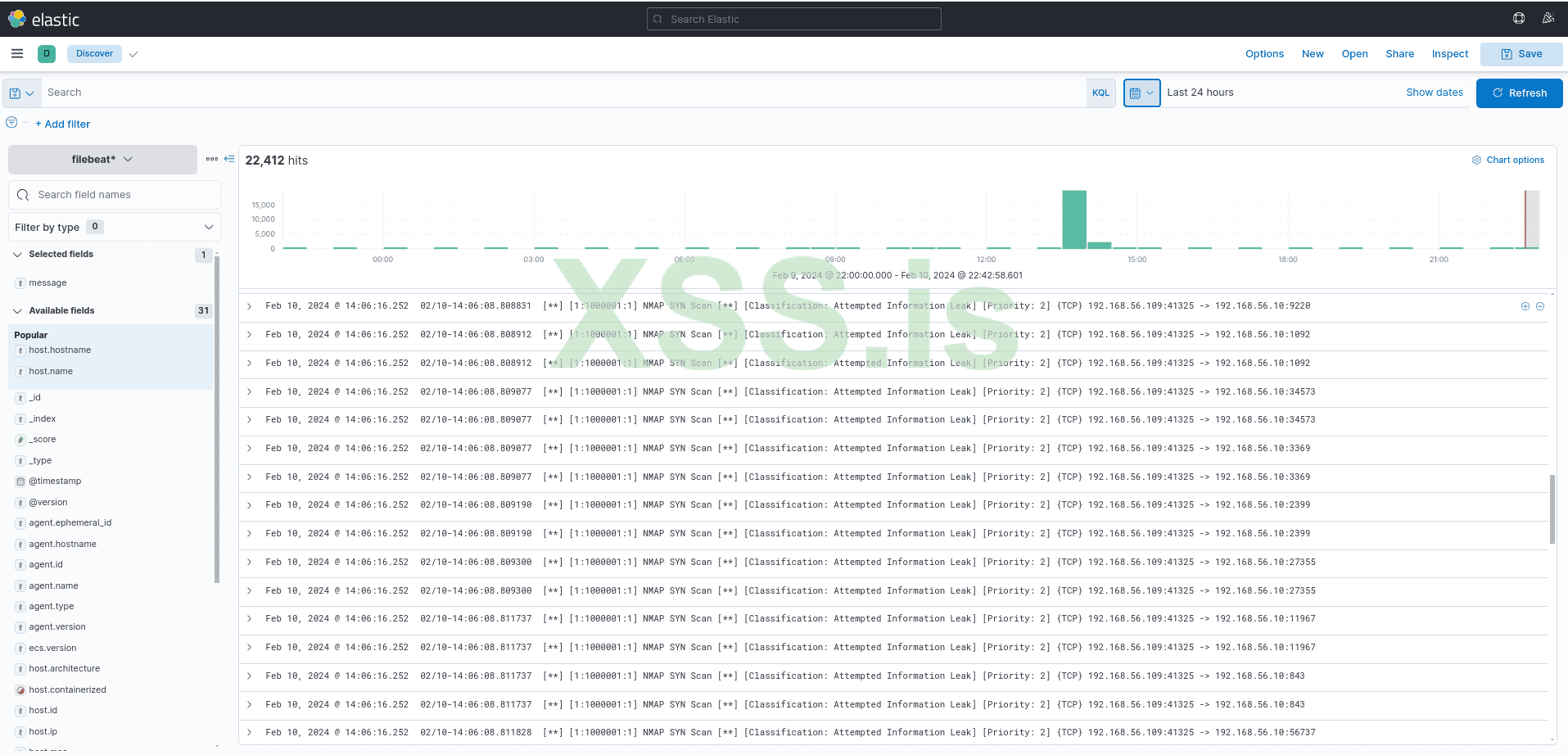The width and height of the screenshot is (1568, 755).
Task: Click the document table scrollbar
Action: [1552, 509]
